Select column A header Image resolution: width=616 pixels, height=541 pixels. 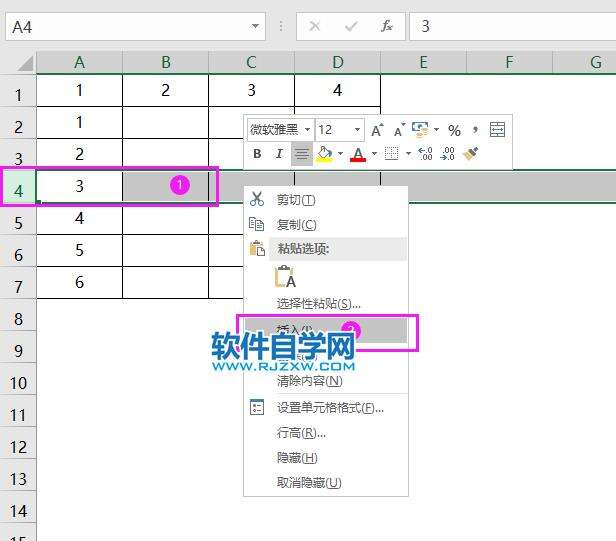tap(79, 62)
